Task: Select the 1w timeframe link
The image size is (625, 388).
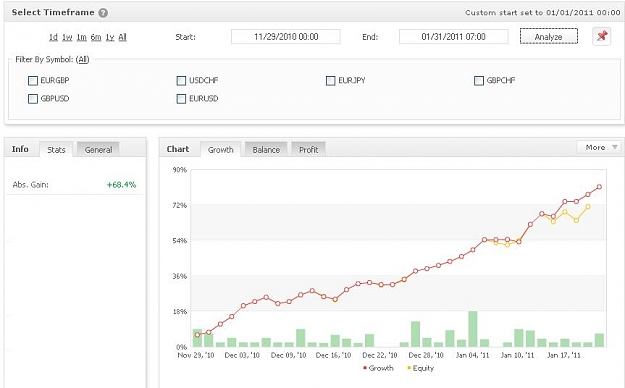Action: click(x=67, y=37)
